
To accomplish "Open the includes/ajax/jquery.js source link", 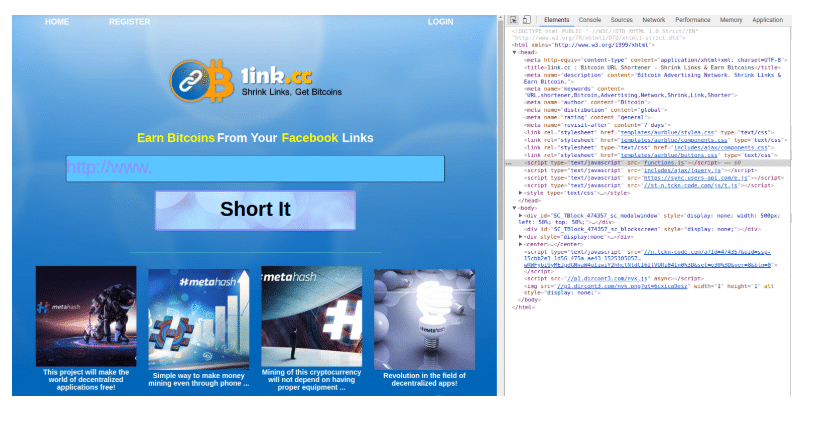I will point(682,170).
